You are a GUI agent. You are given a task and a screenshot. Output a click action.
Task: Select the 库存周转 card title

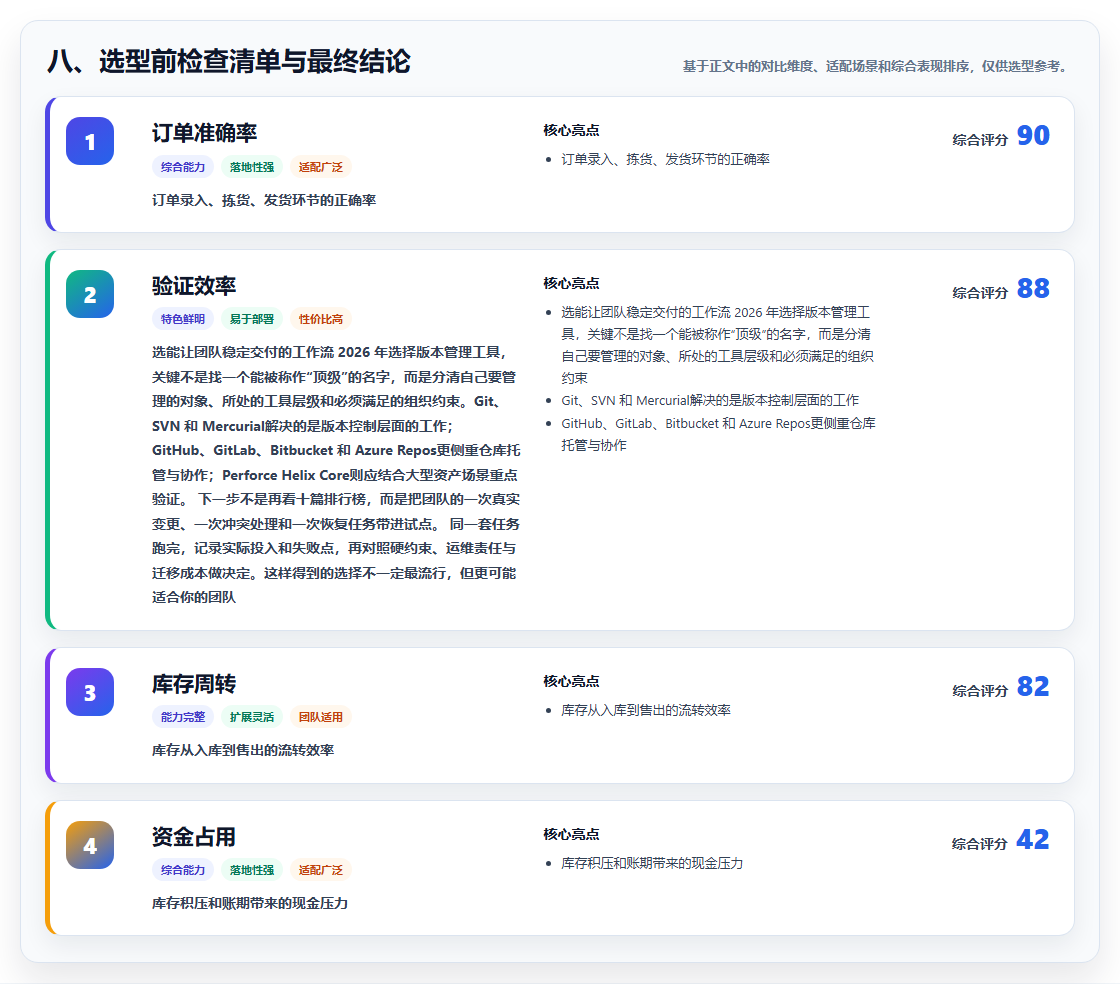[194, 684]
